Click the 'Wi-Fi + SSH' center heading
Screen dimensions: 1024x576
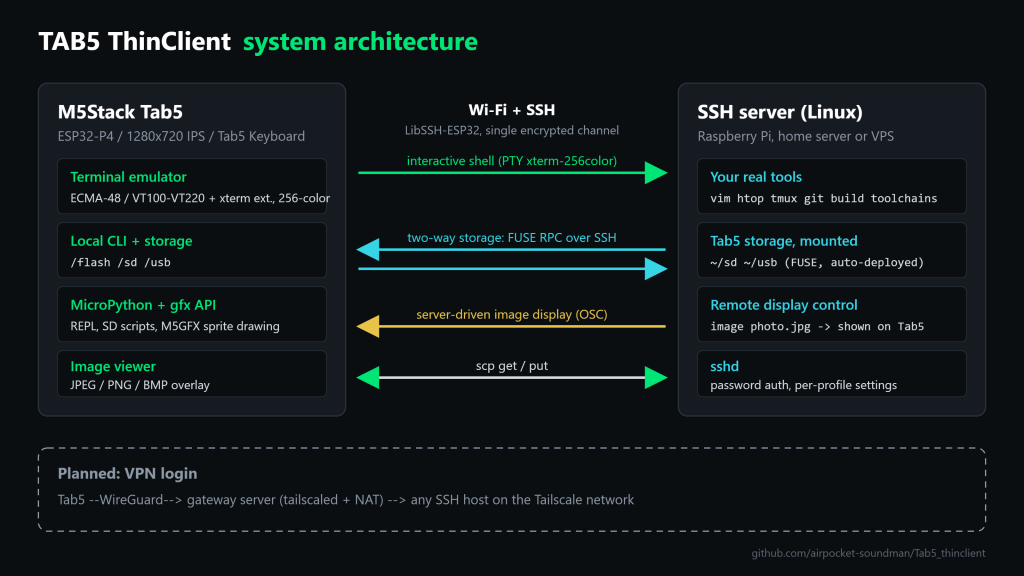point(511,110)
